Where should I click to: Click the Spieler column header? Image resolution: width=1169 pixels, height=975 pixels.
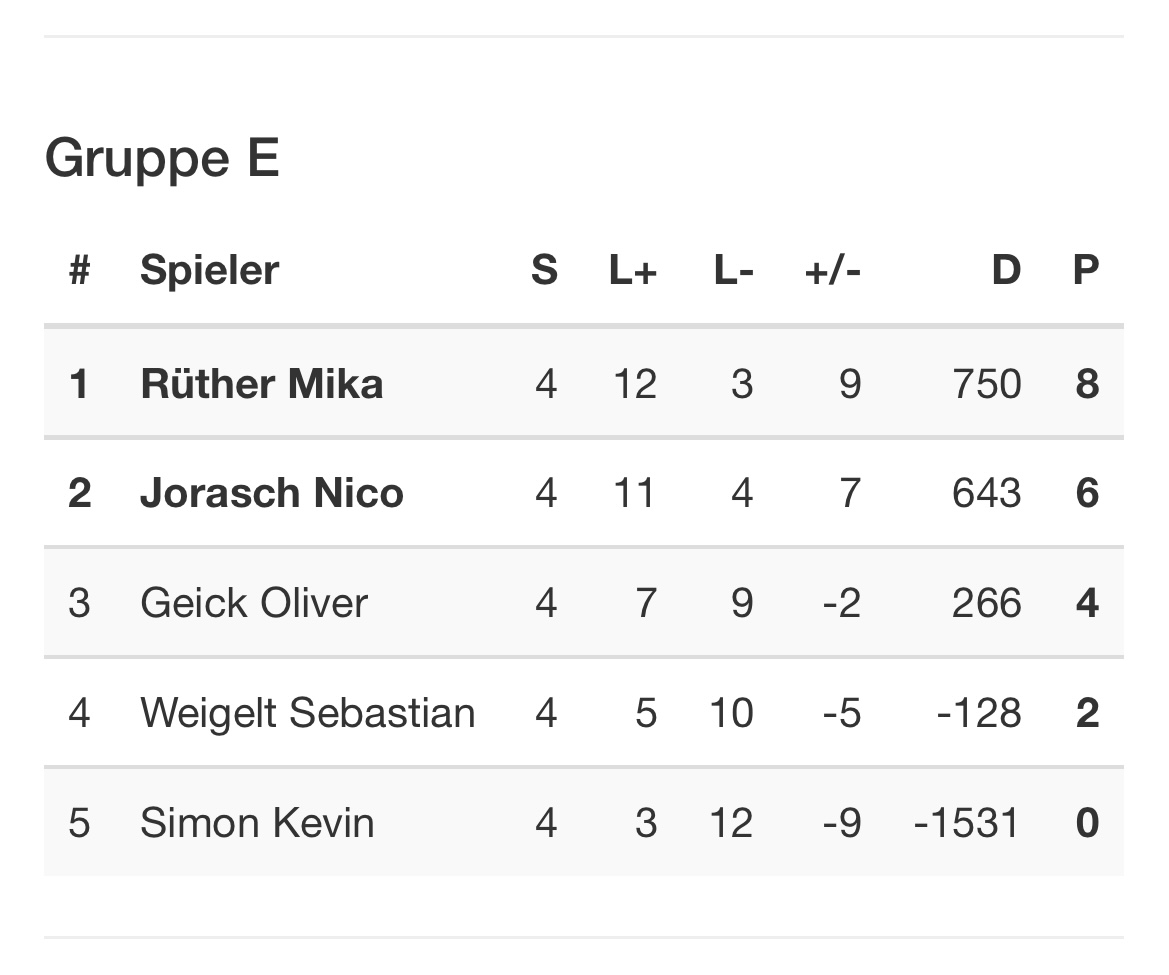coord(209,270)
